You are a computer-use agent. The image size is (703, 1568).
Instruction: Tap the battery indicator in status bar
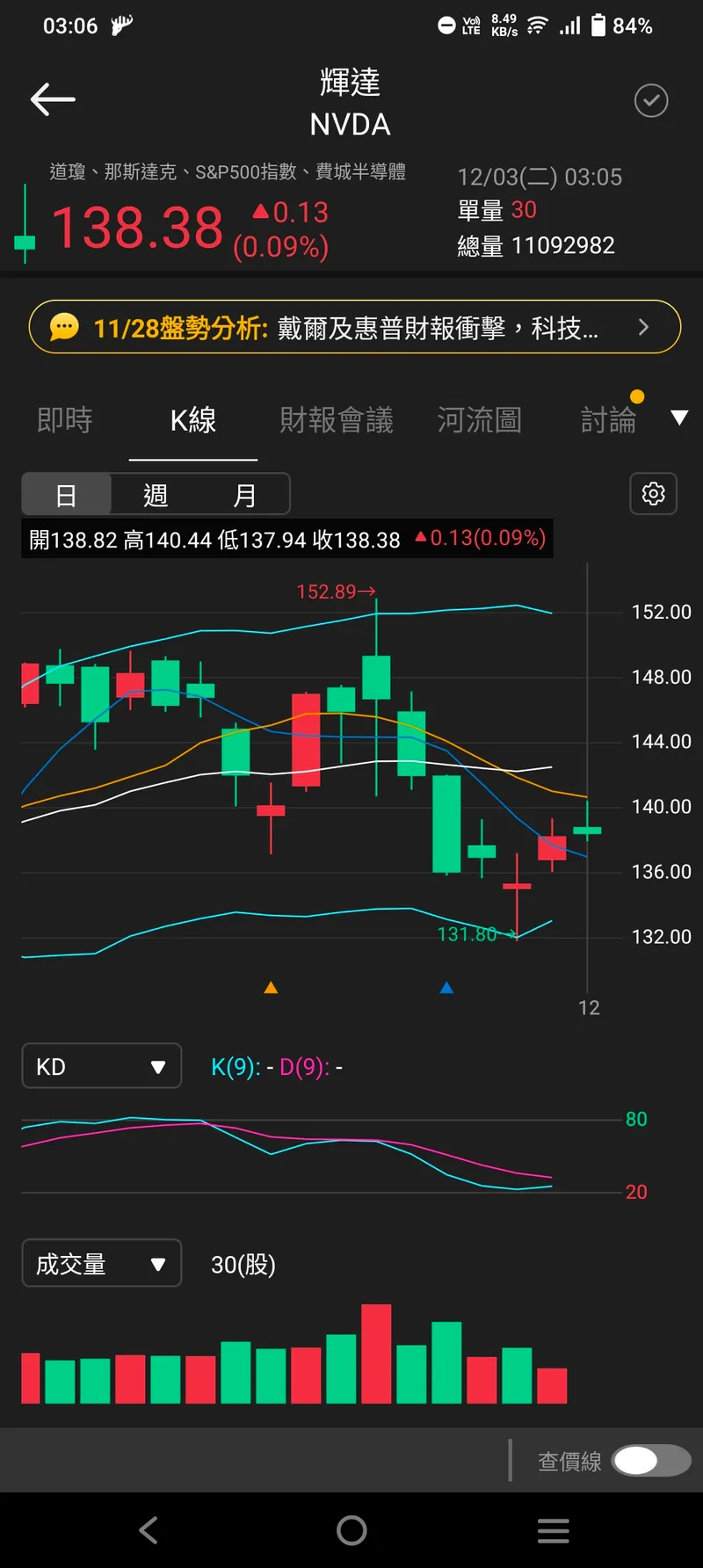click(598, 25)
